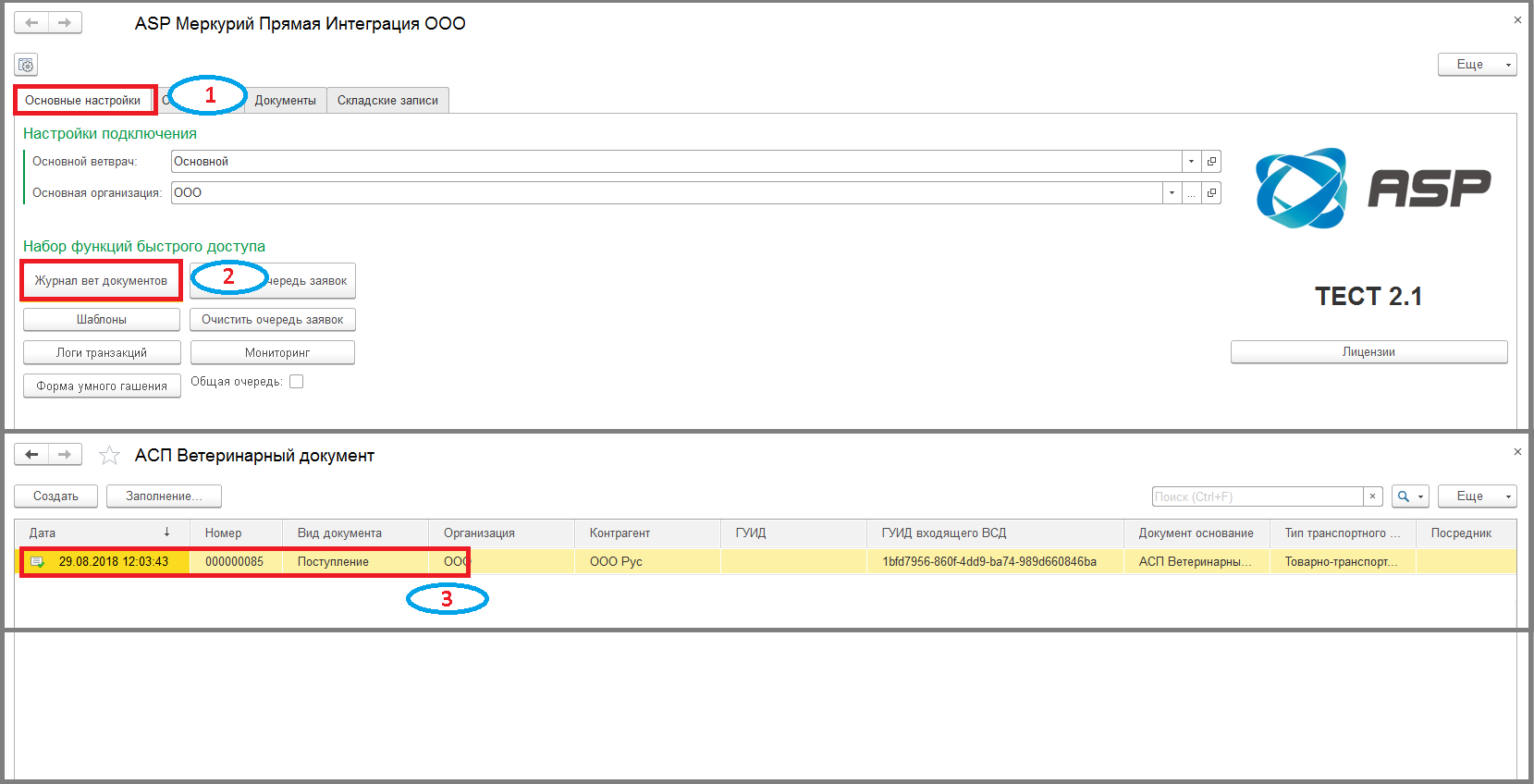This screenshot has width=1534, height=784.
Task: Open the Еще menu in the document list
Action: (x=1477, y=496)
